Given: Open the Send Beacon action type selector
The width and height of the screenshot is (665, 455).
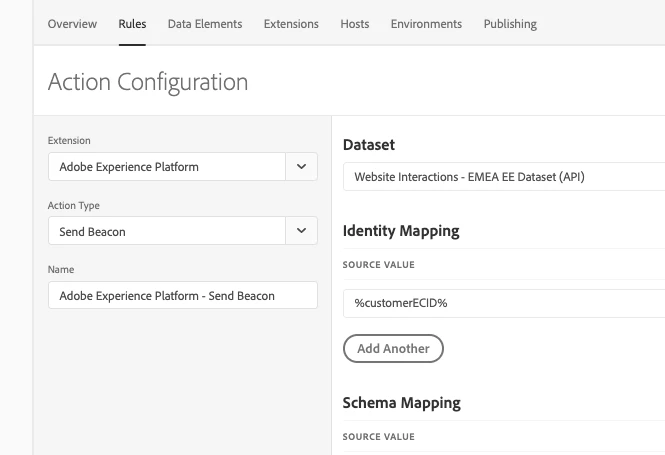Looking at the screenshot, I should point(167,231).
